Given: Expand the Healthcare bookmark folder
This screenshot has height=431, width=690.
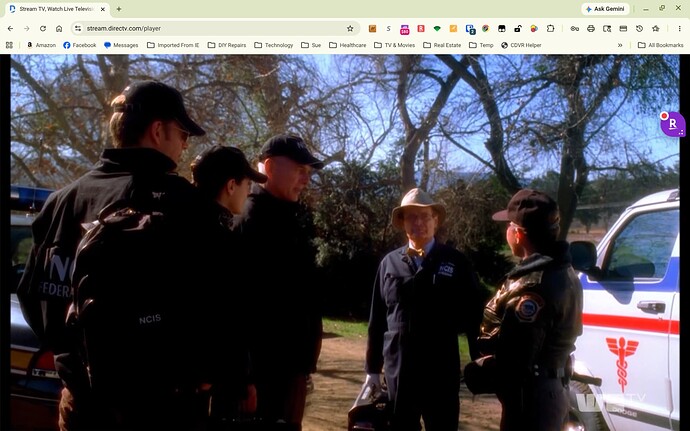Looking at the screenshot, I should [x=347, y=45].
